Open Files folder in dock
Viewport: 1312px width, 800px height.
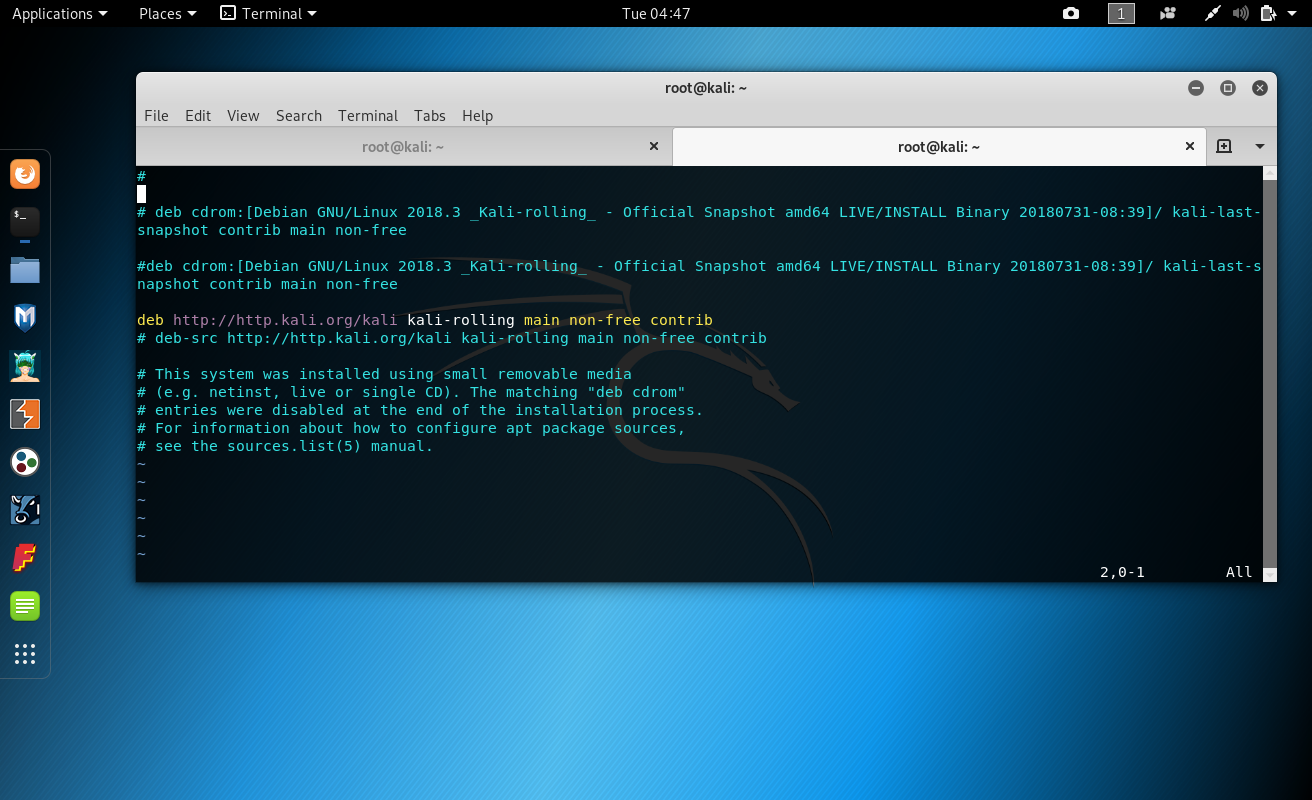point(25,270)
